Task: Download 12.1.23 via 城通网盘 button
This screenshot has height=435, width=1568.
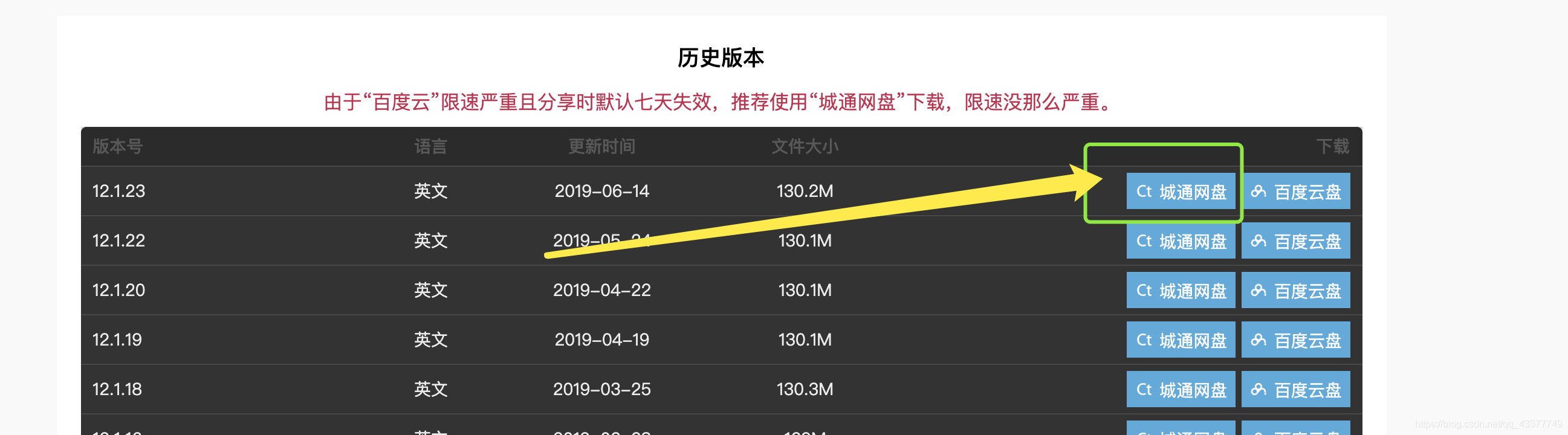Action: [1181, 191]
